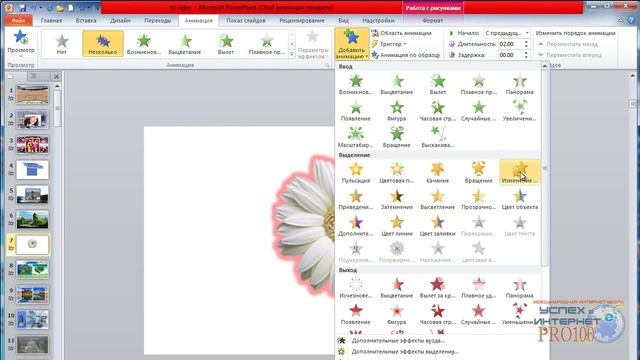
Task: Select entrance effect Масштабирование
Action: tap(356, 138)
